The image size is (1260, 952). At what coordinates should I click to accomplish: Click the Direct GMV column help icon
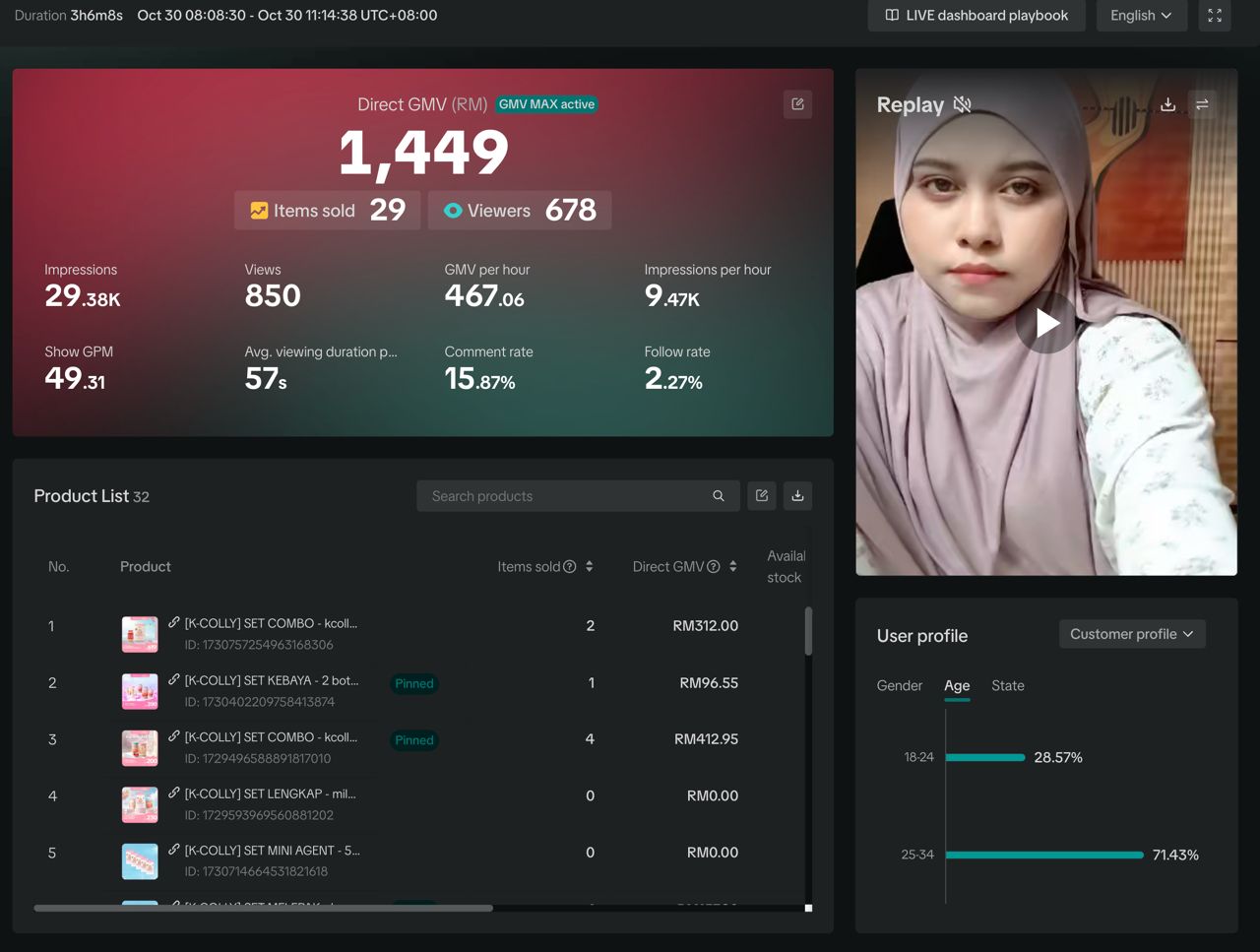(x=714, y=567)
